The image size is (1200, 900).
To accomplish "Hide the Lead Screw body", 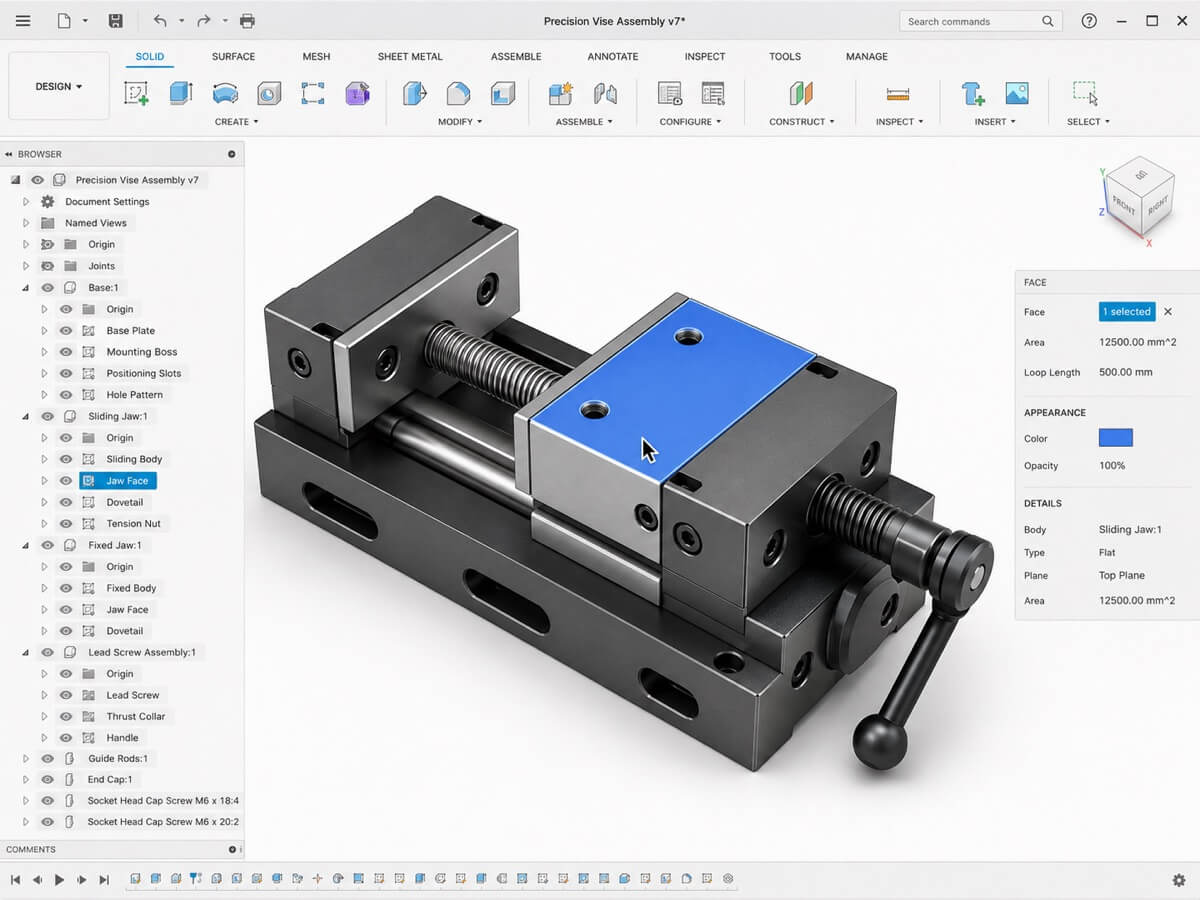I will (66, 695).
